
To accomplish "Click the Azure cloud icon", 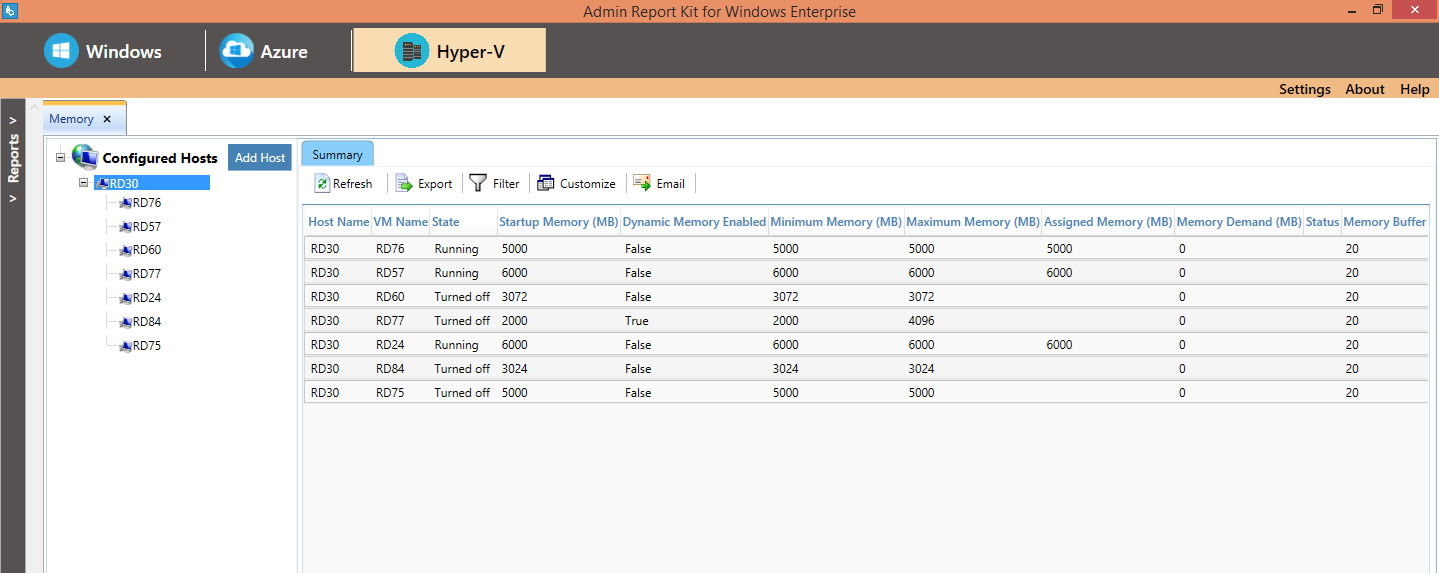I will tap(237, 51).
